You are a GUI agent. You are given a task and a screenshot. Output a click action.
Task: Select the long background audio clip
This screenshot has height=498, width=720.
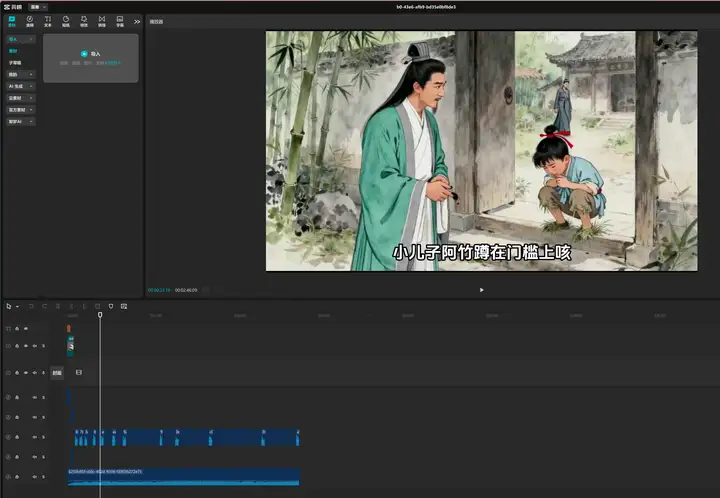coord(184,477)
